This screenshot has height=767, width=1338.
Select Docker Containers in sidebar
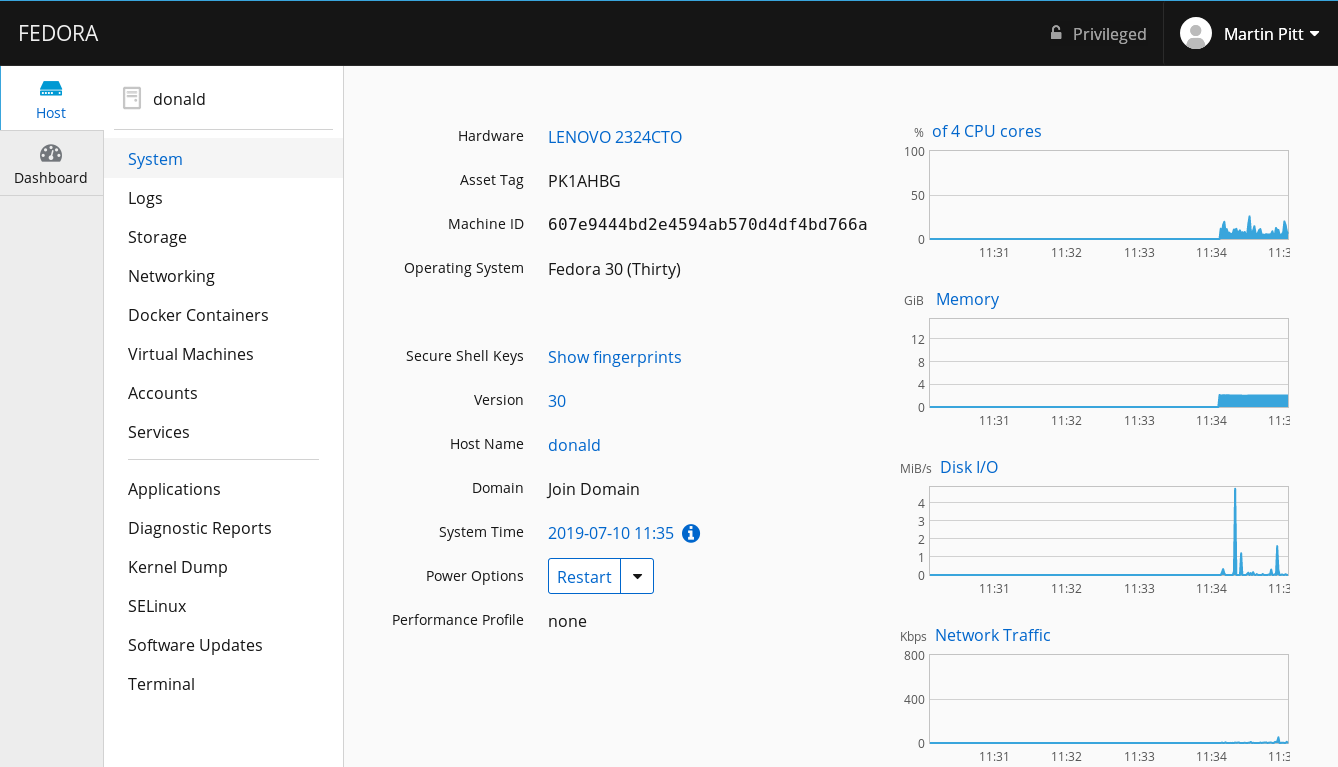[x=198, y=315]
